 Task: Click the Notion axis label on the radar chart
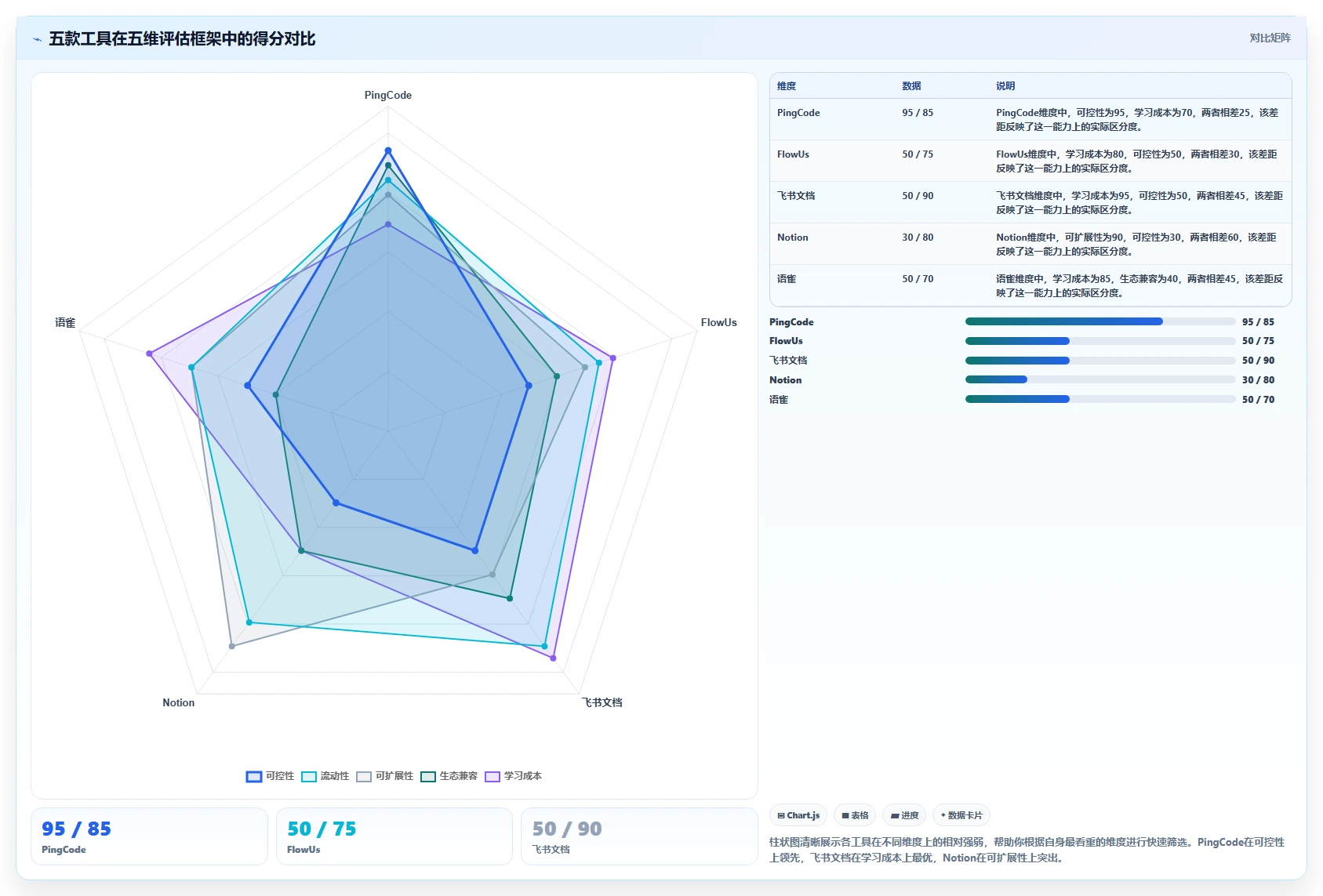178,702
